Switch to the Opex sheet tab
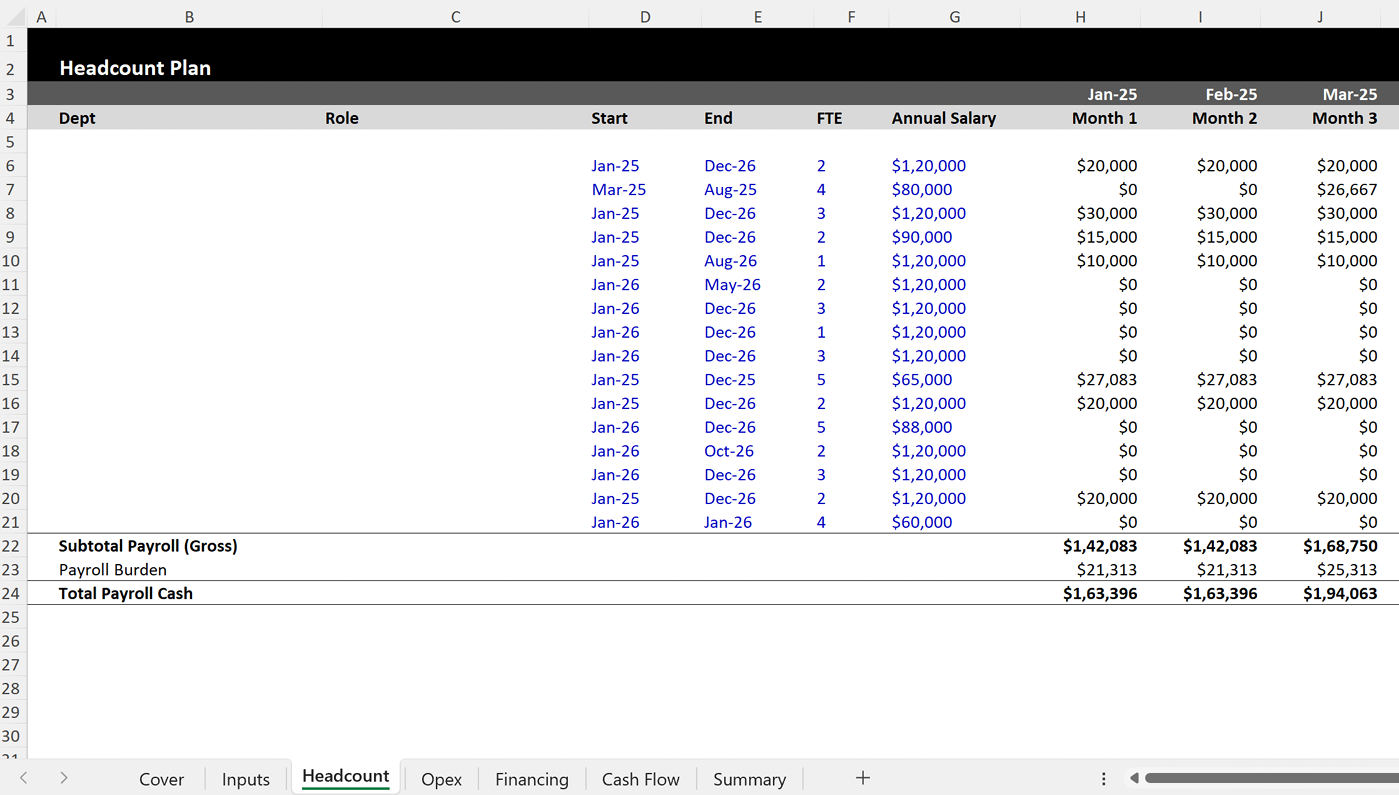 tap(440, 779)
